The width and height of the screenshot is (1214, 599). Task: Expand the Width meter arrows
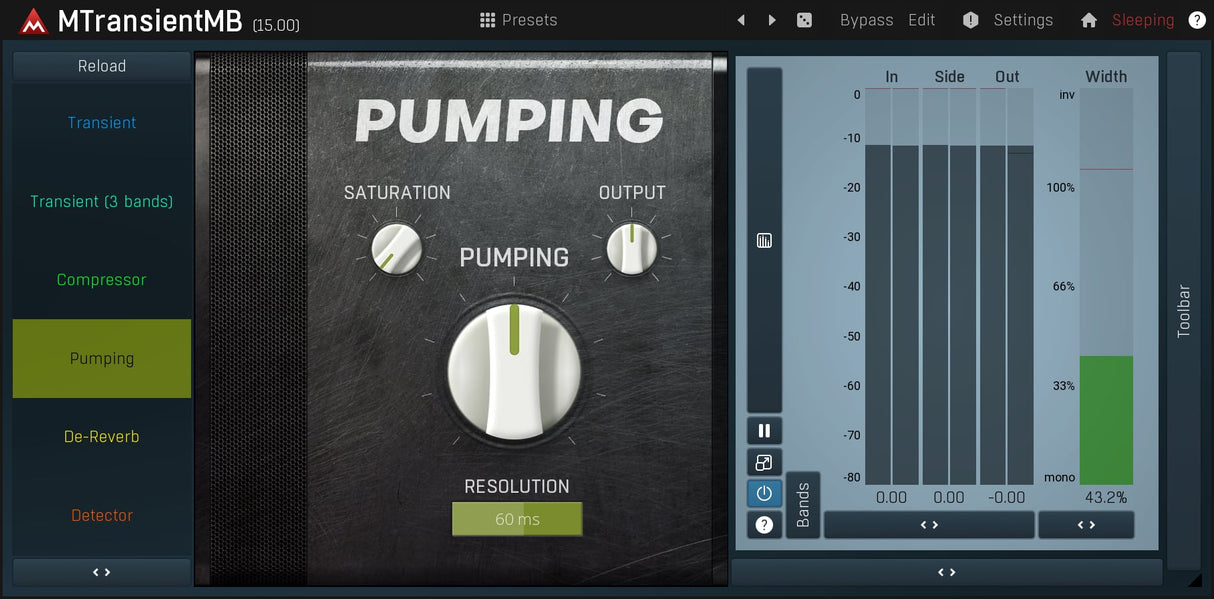[1086, 525]
